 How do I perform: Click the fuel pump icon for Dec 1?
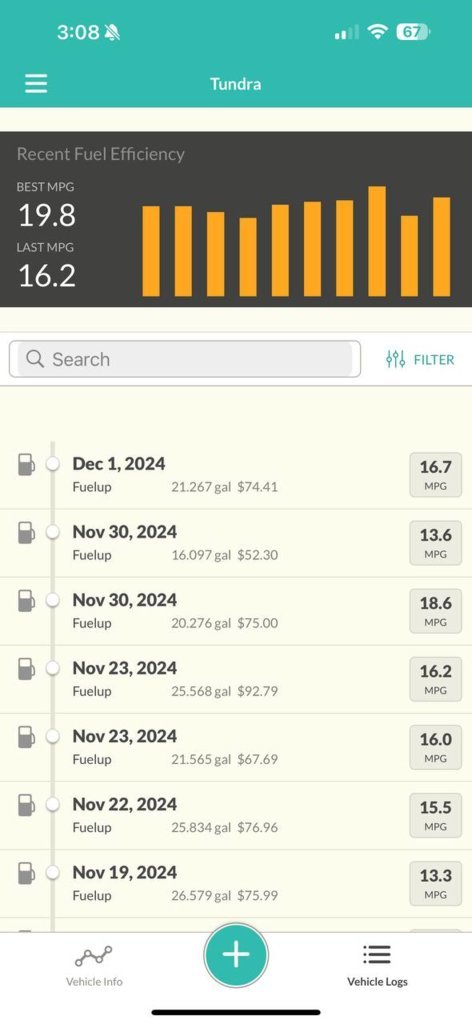pyautogui.click(x=26, y=464)
